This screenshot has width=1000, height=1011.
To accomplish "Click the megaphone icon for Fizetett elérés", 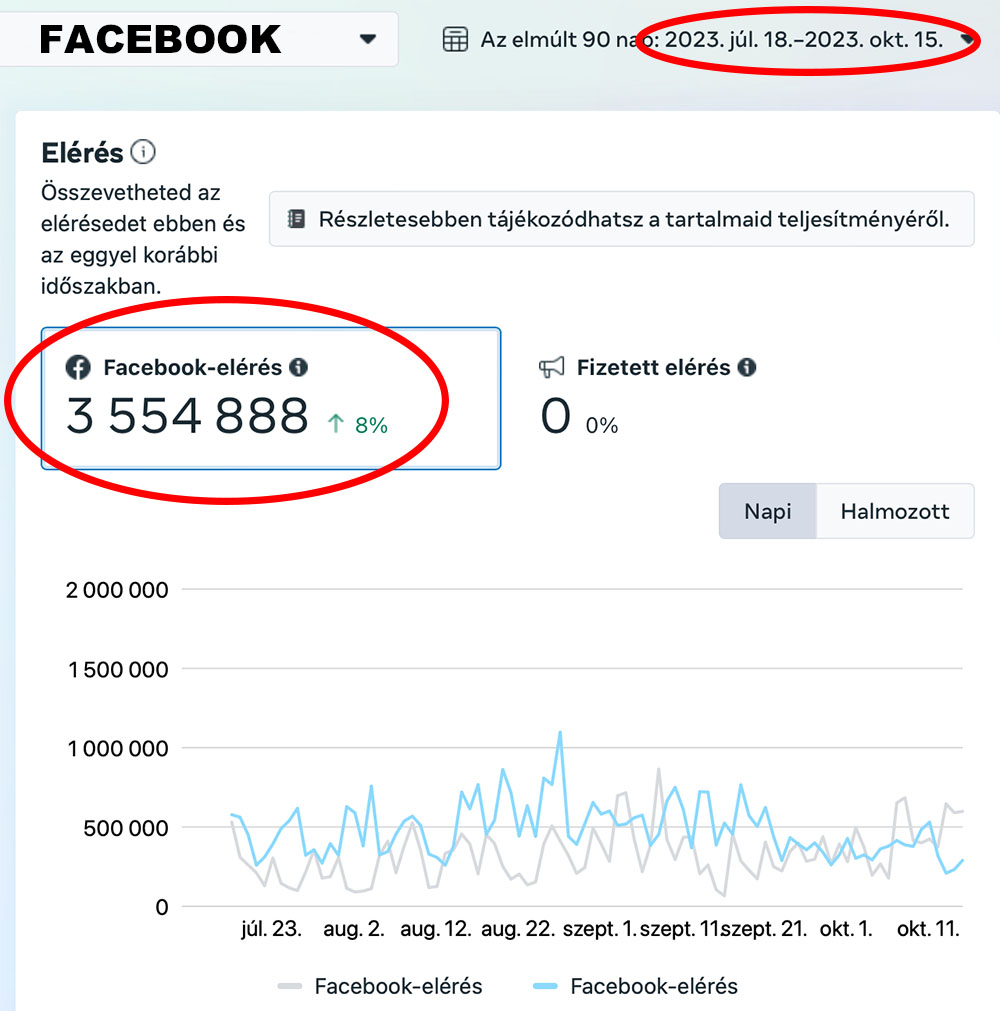I will click(551, 368).
